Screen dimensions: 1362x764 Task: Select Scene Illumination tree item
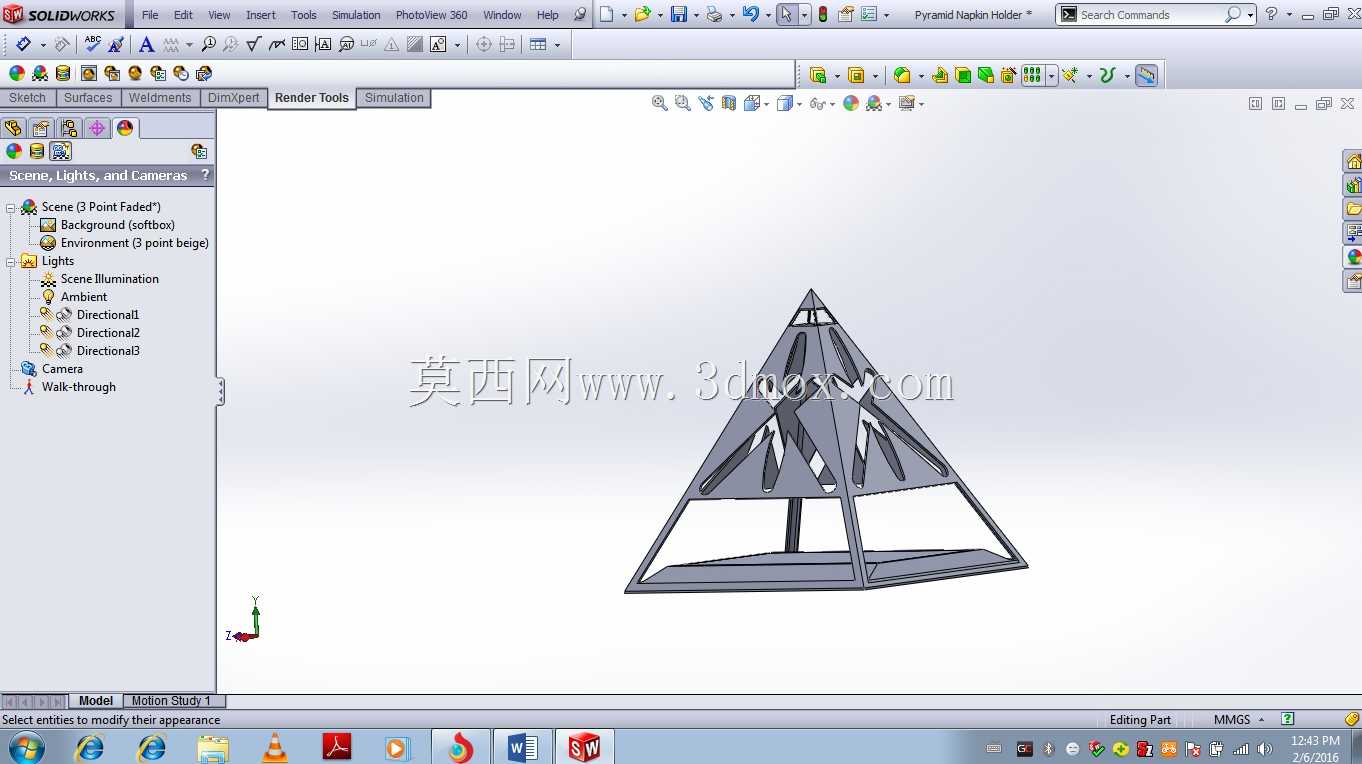[110, 279]
